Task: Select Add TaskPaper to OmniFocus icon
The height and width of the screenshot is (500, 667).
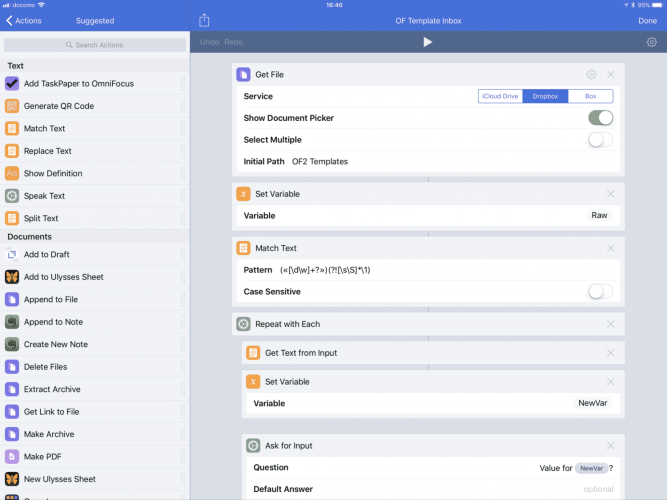Action: click(12, 84)
